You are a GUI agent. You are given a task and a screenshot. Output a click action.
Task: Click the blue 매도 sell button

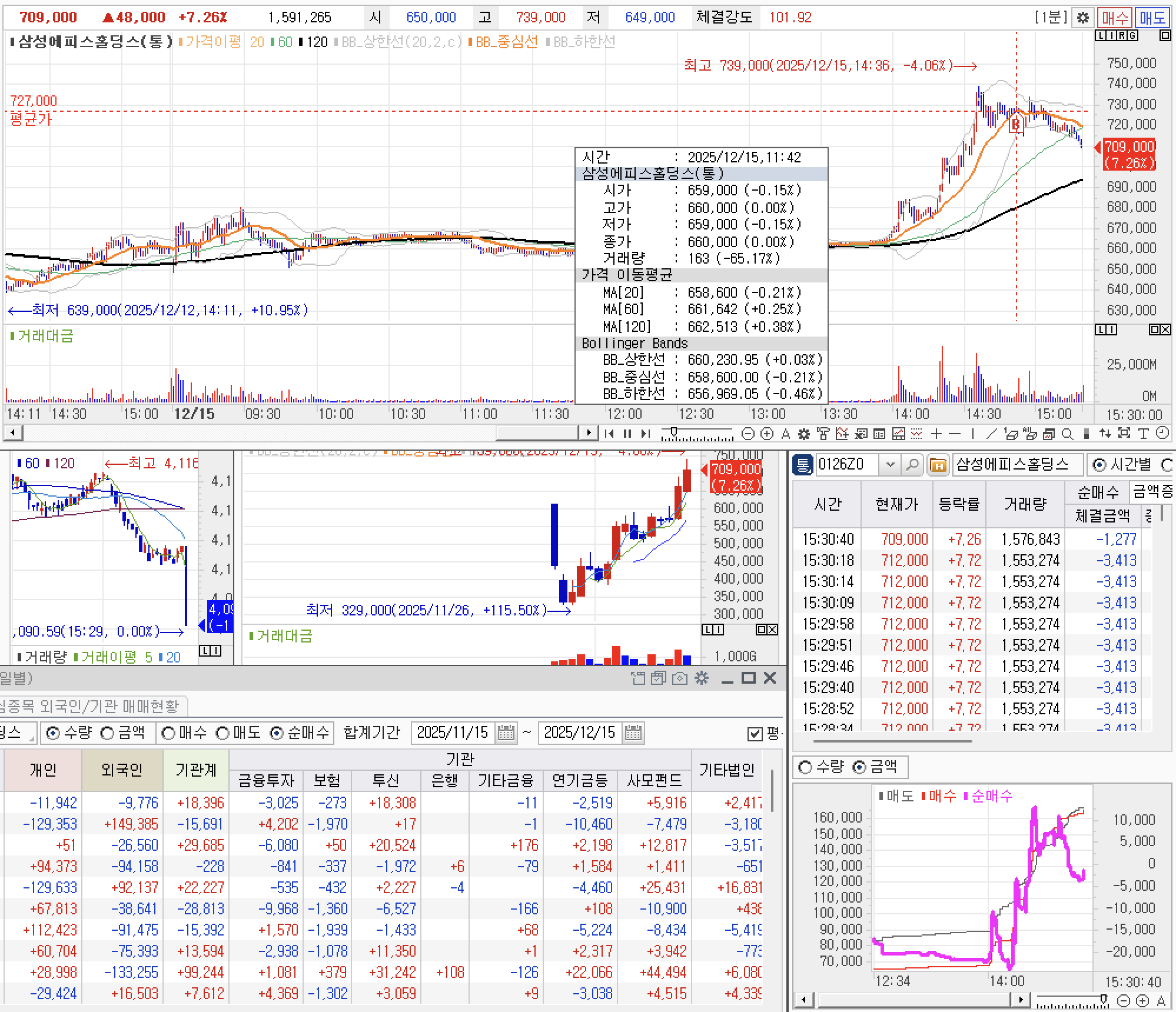pos(1152,18)
